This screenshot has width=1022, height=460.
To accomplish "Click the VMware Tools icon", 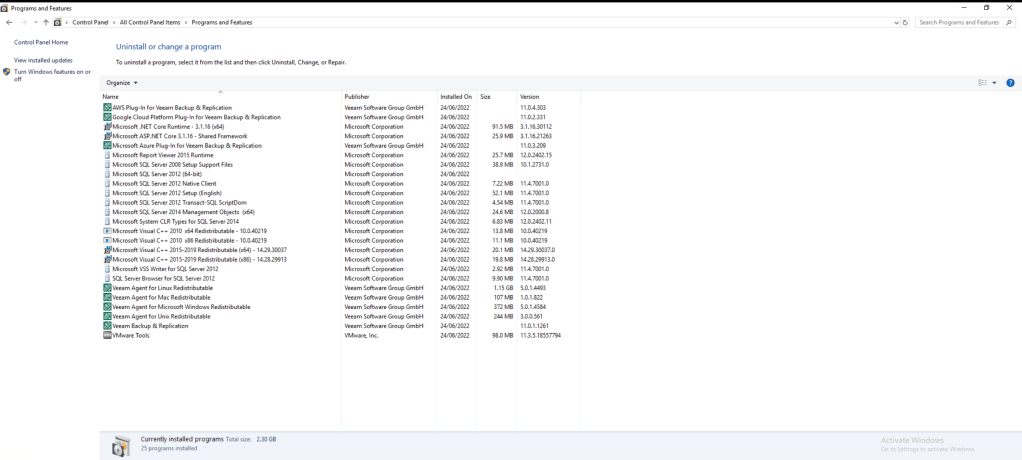I will [x=107, y=336].
